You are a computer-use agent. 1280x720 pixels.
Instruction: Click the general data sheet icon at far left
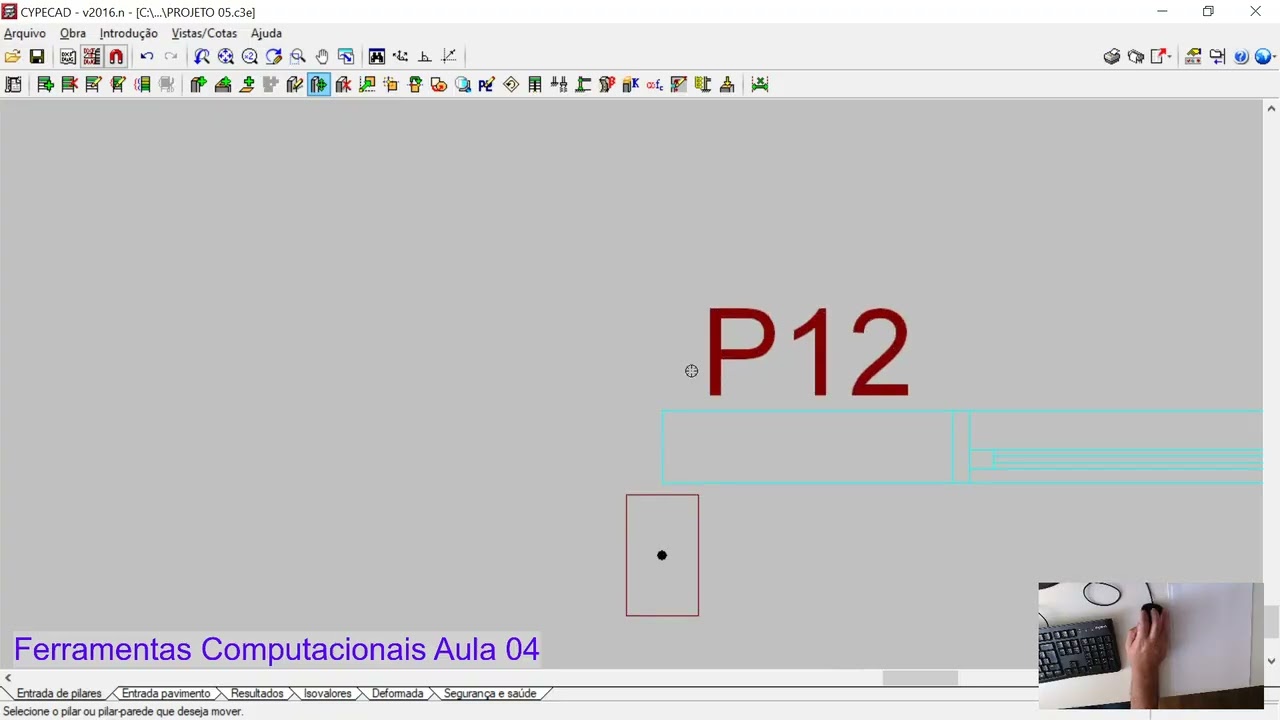pyautogui.click(x=13, y=85)
